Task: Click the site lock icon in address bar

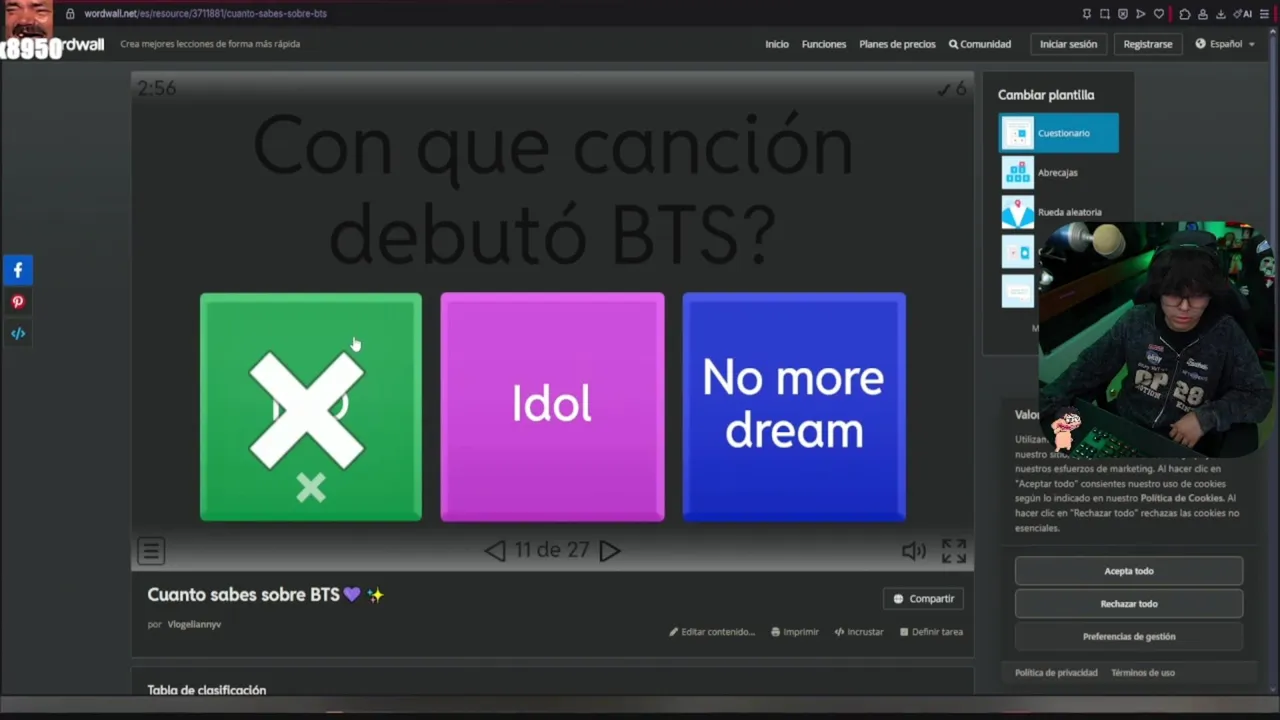Action: 70,14
